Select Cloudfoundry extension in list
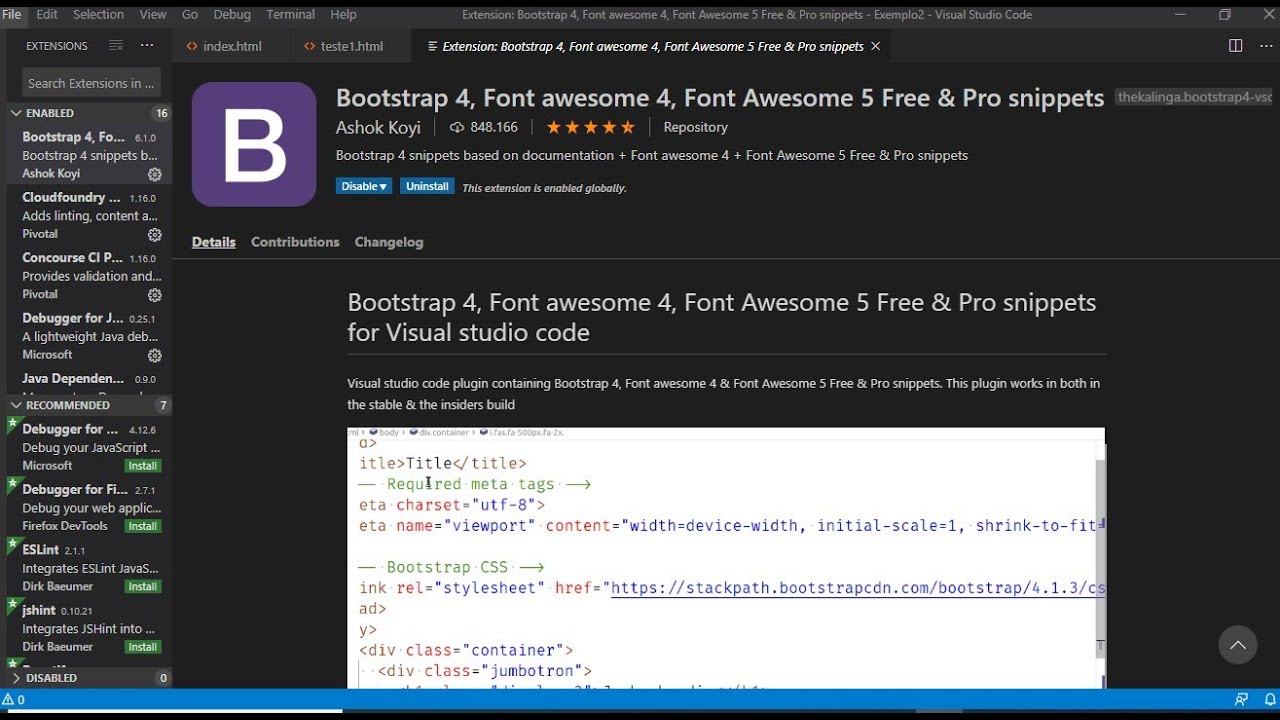The height and width of the screenshot is (720, 1280). 90,215
